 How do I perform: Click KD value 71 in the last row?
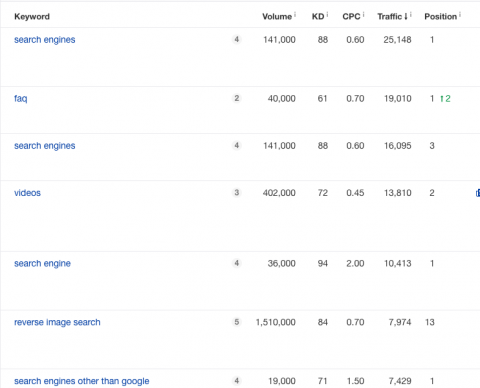pos(323,381)
